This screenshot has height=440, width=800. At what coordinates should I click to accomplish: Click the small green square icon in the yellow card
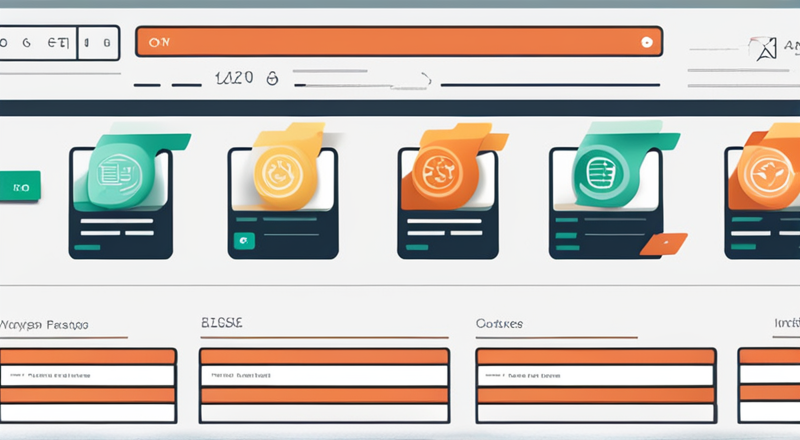[244, 240]
